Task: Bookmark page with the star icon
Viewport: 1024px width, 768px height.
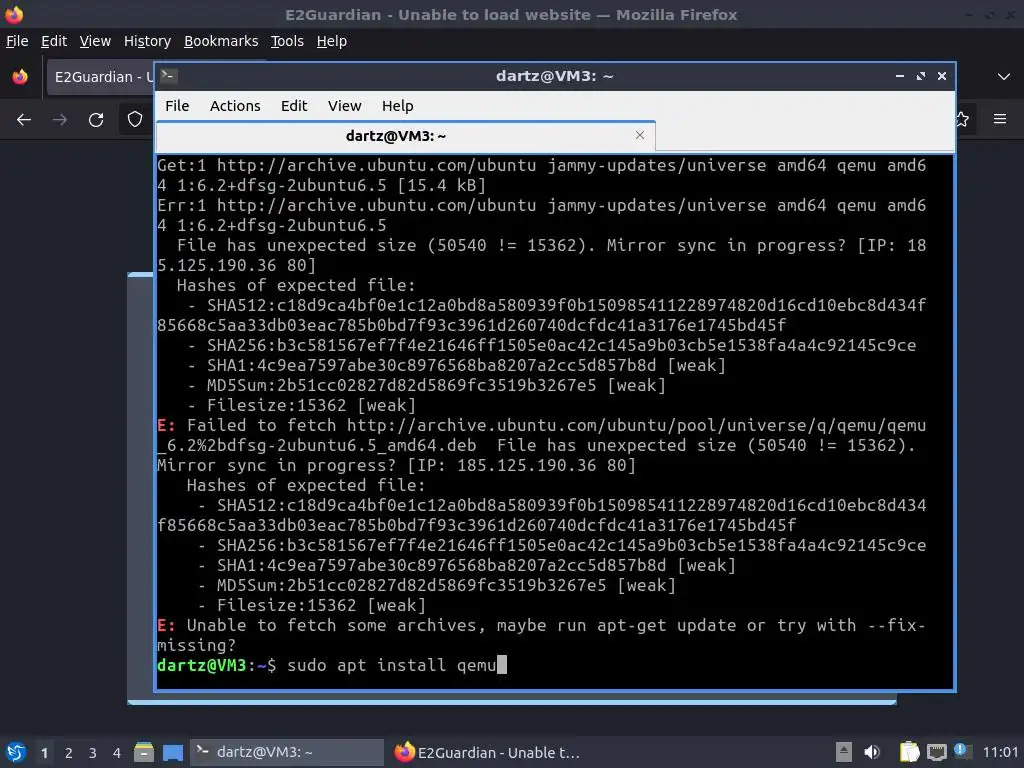Action: 963,119
